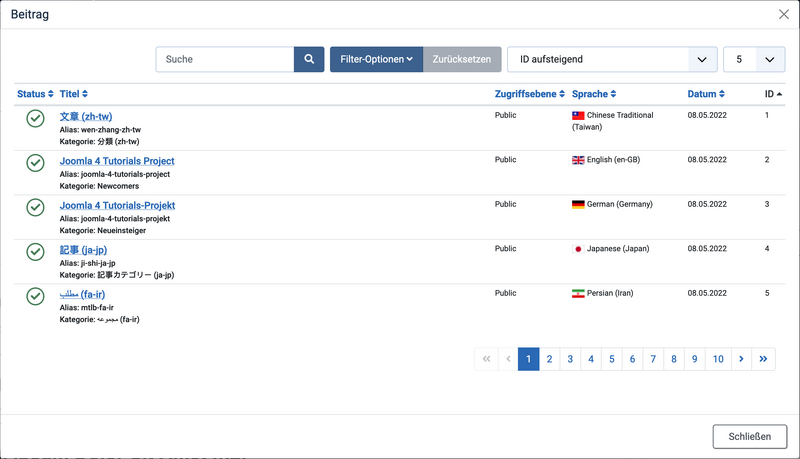Close the Beitrag dialog with X
This screenshot has height=459, width=800.
[x=784, y=14]
